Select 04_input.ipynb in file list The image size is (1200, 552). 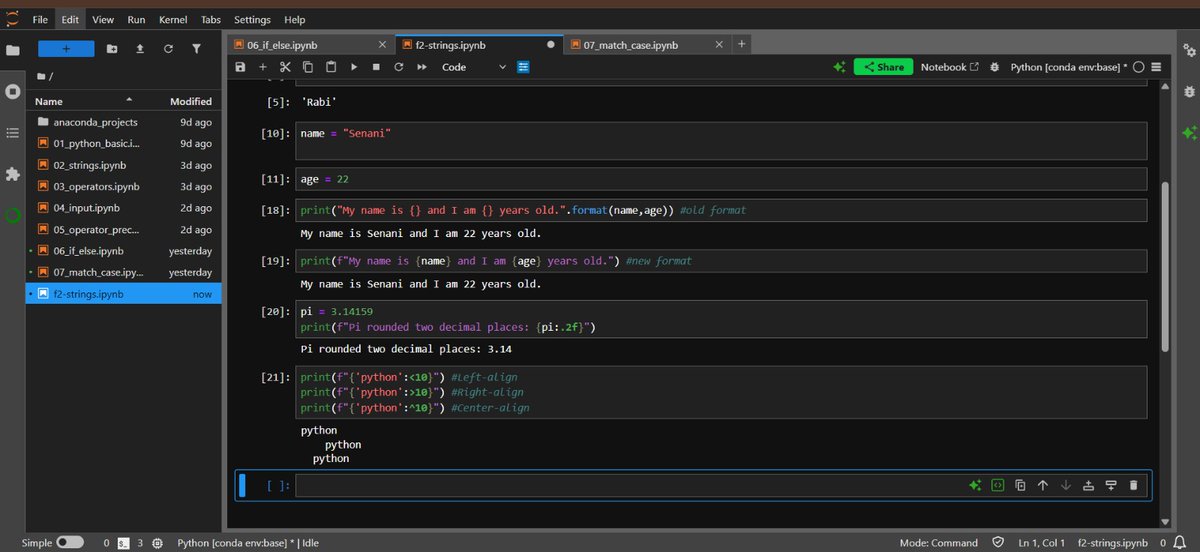click(124, 208)
